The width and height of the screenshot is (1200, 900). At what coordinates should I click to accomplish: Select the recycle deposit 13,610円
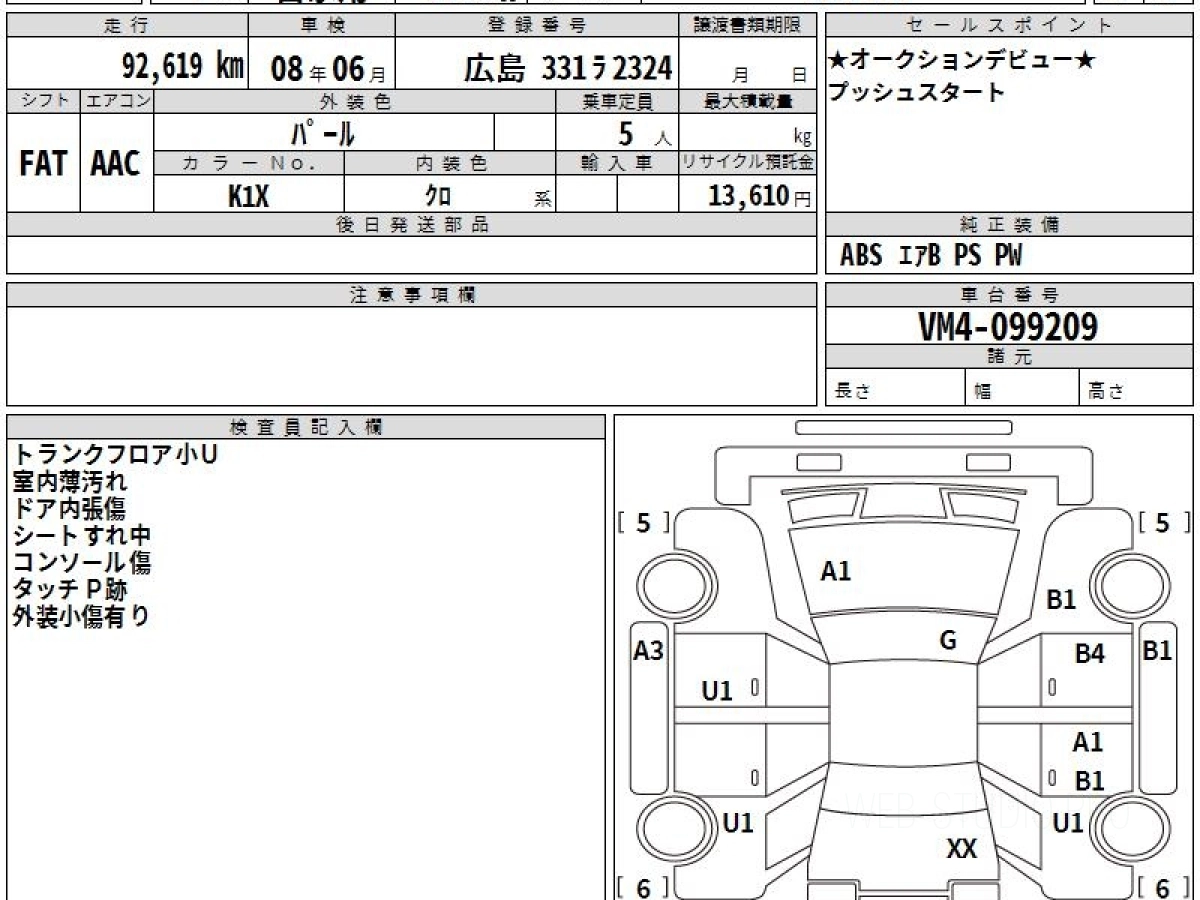pyautogui.click(x=759, y=195)
